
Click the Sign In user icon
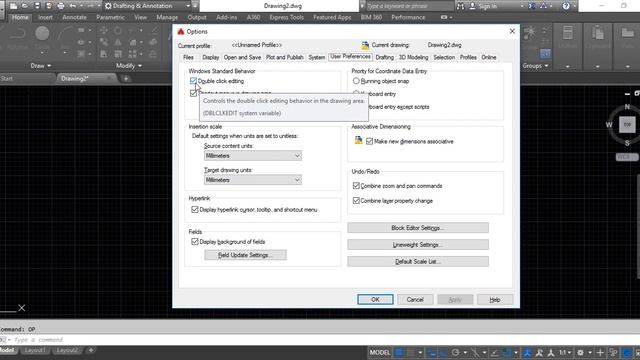click(473, 6)
